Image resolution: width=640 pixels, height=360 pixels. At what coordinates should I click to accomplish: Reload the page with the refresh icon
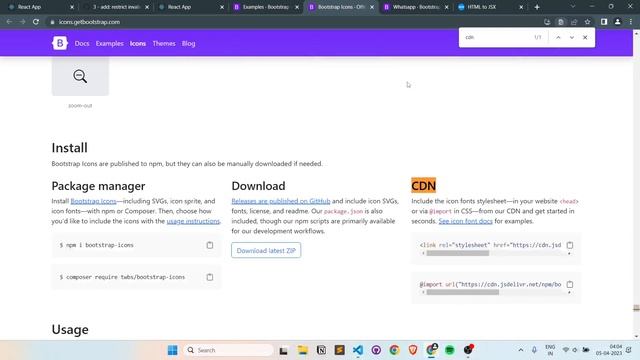pyautogui.click(x=36, y=22)
